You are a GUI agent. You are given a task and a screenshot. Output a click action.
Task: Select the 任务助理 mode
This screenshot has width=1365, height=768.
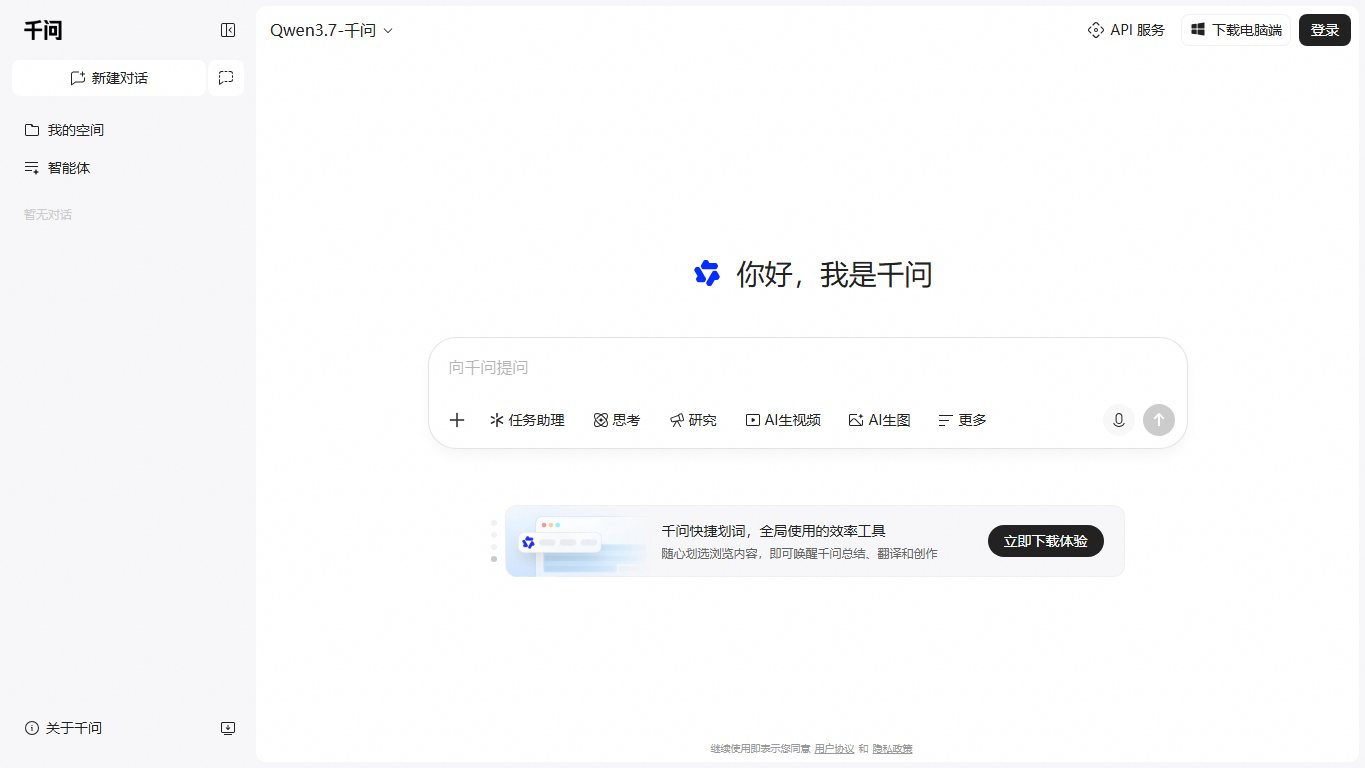[x=527, y=420]
